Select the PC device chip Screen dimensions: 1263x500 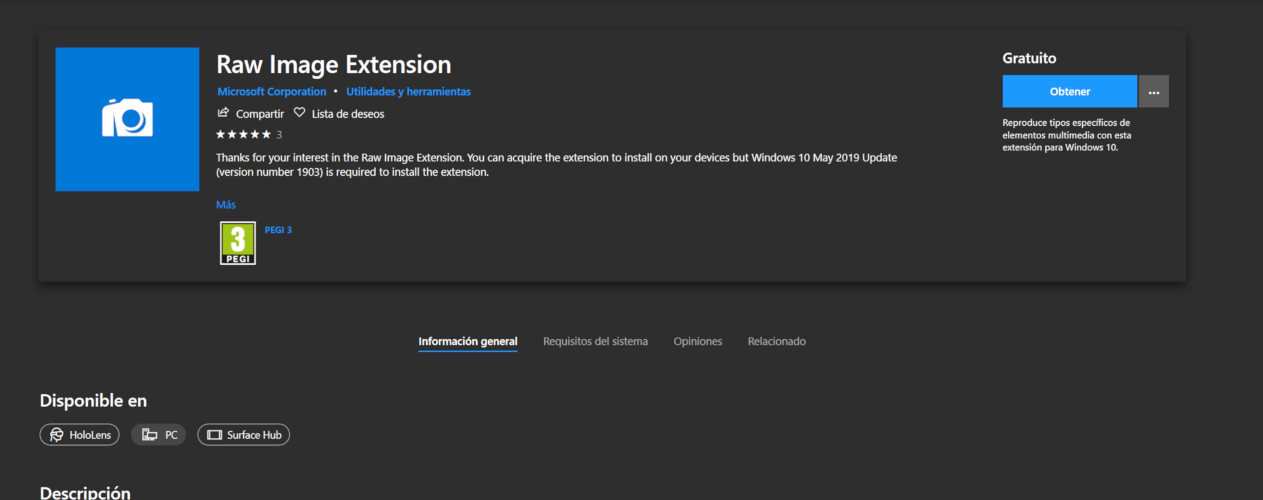pos(158,435)
